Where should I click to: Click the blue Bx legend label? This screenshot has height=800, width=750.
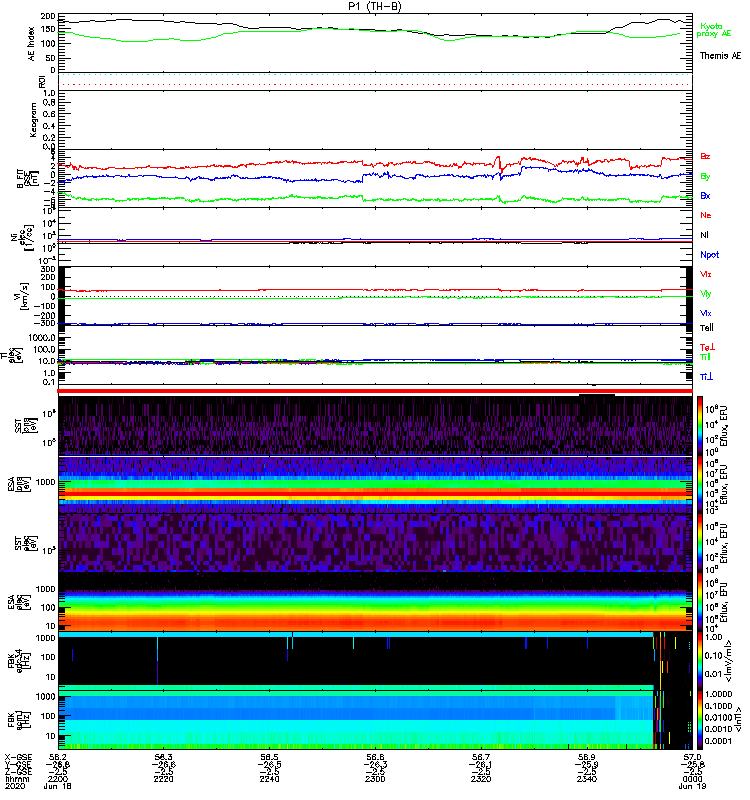705,196
